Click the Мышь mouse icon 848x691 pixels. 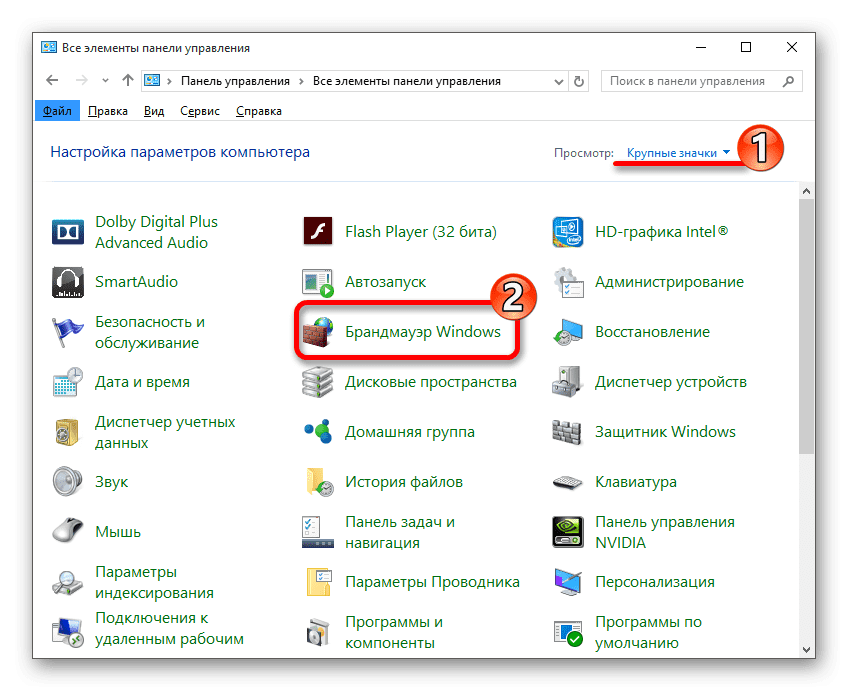point(68,531)
